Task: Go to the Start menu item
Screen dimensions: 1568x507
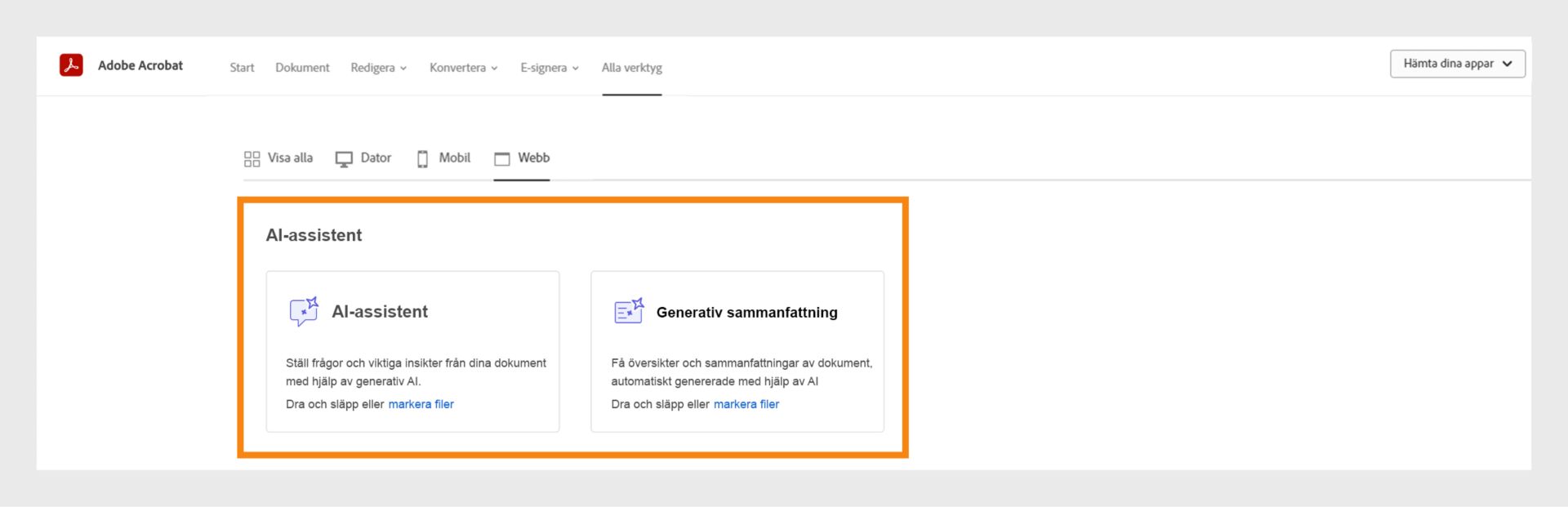Action: tap(242, 68)
